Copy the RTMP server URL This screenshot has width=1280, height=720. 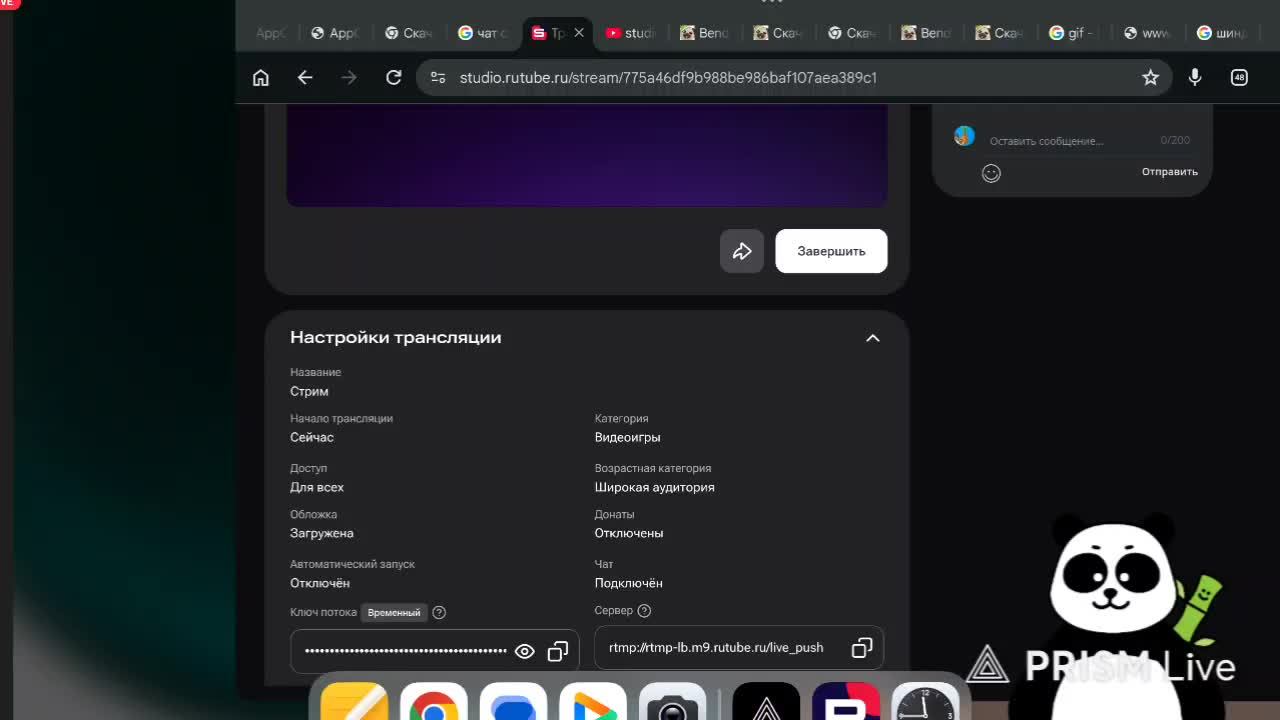pyautogui.click(x=862, y=648)
